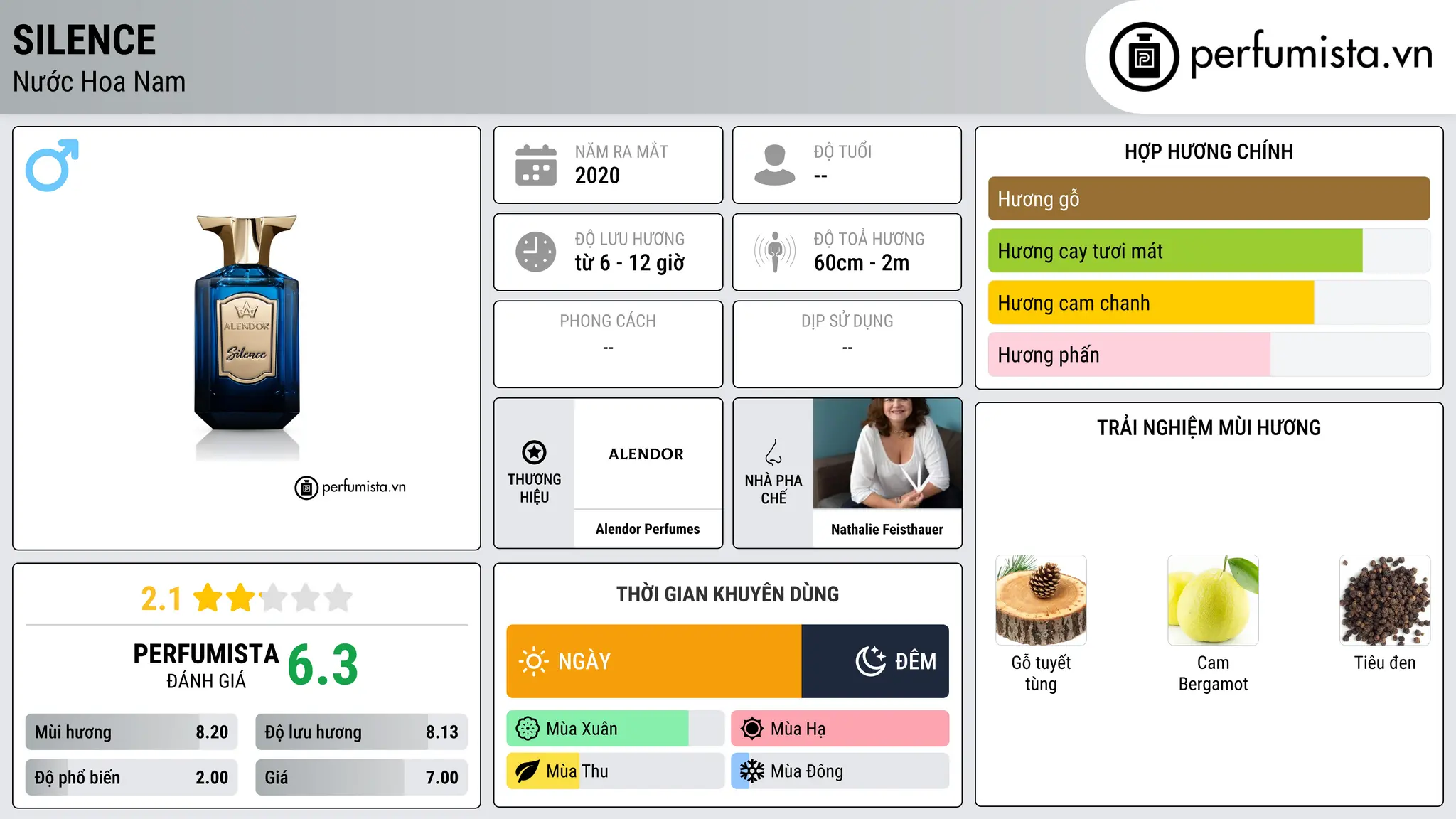This screenshot has height=819, width=1456.
Task: Click the snowflake icon for Mùa Đông
Action: (x=752, y=771)
